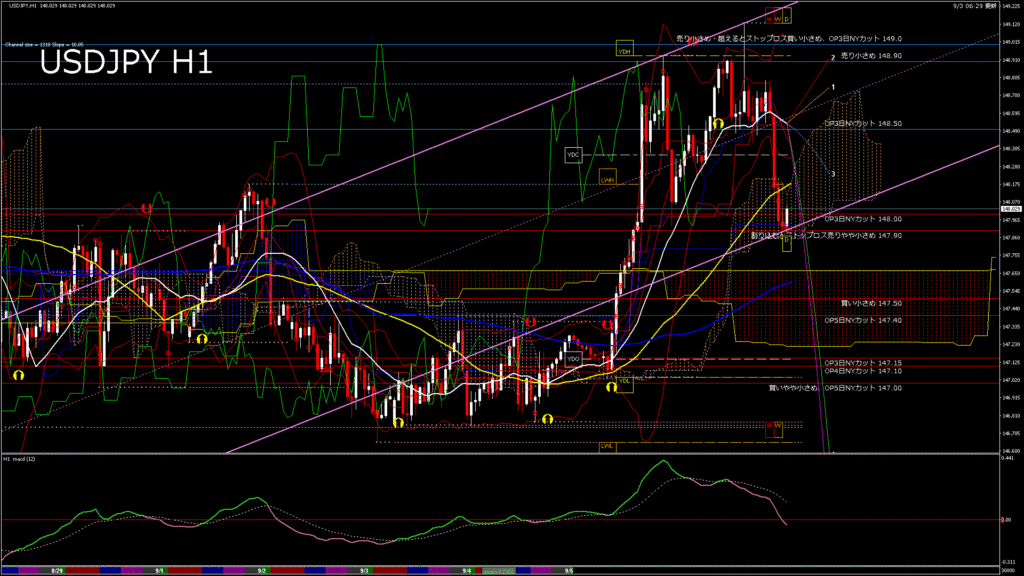Select the YDO marker box
The width and height of the screenshot is (1024, 576).
click(573, 358)
